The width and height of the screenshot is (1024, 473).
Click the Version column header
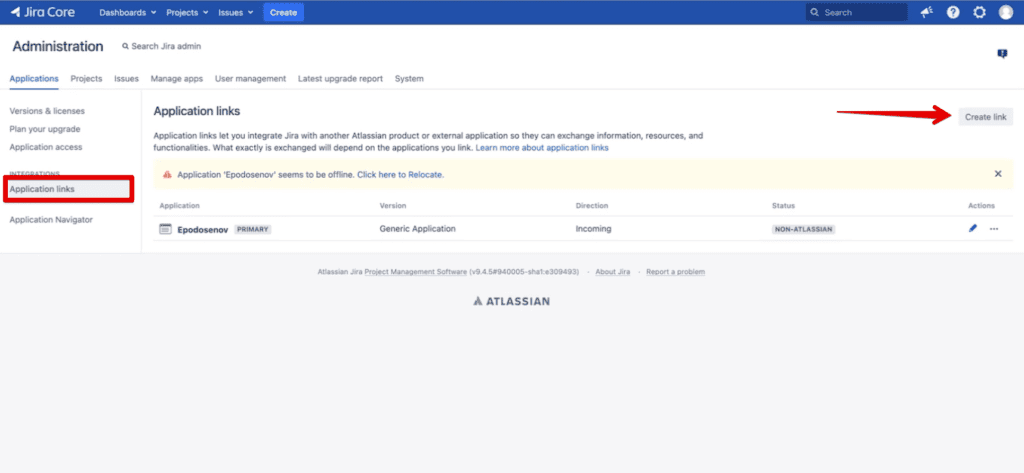tap(393, 205)
